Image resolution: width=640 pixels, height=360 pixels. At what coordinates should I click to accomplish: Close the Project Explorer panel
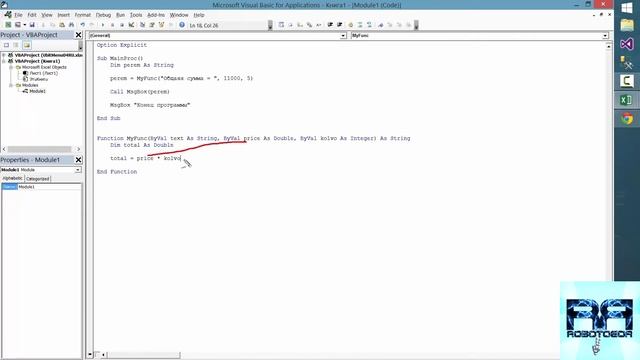point(78,35)
